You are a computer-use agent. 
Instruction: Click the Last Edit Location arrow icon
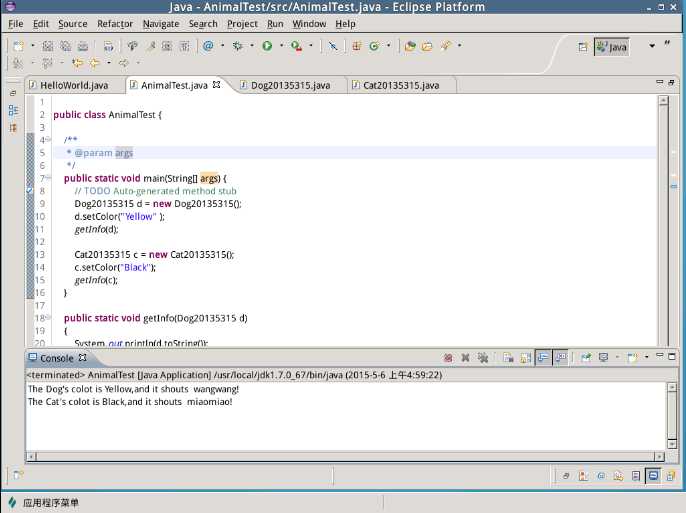[77, 63]
